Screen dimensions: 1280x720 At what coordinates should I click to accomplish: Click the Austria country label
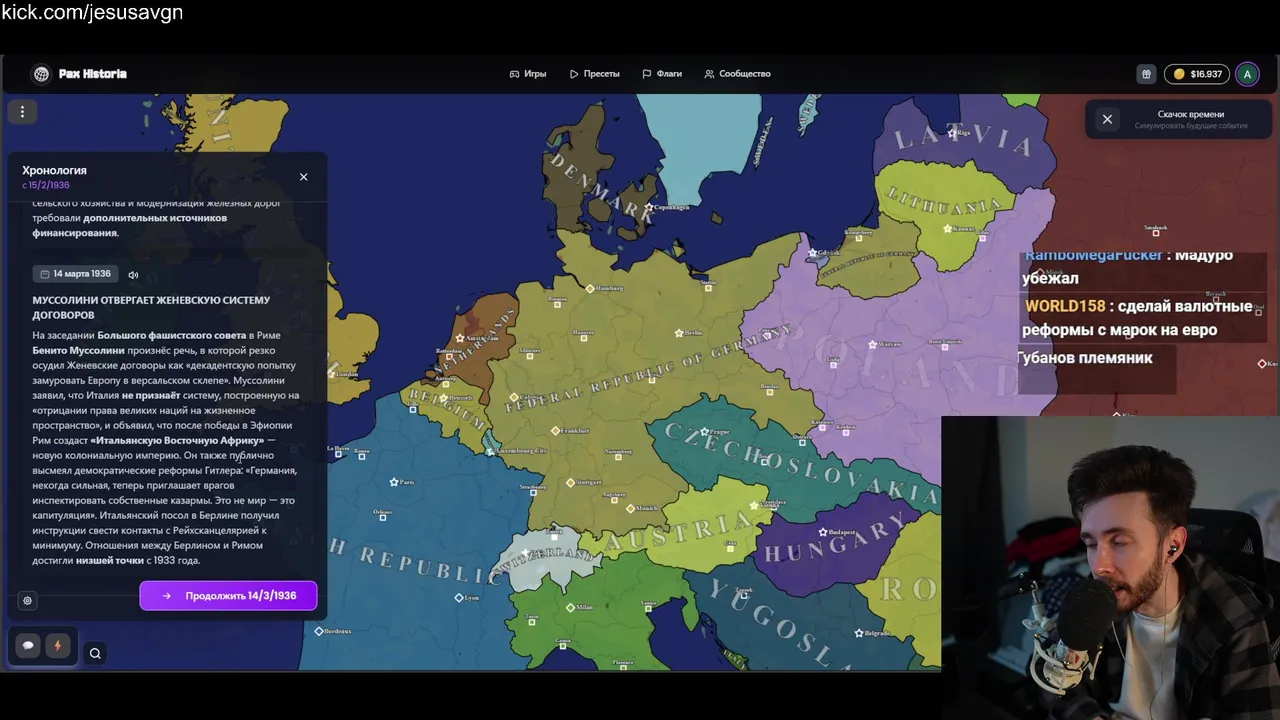[x=678, y=532]
